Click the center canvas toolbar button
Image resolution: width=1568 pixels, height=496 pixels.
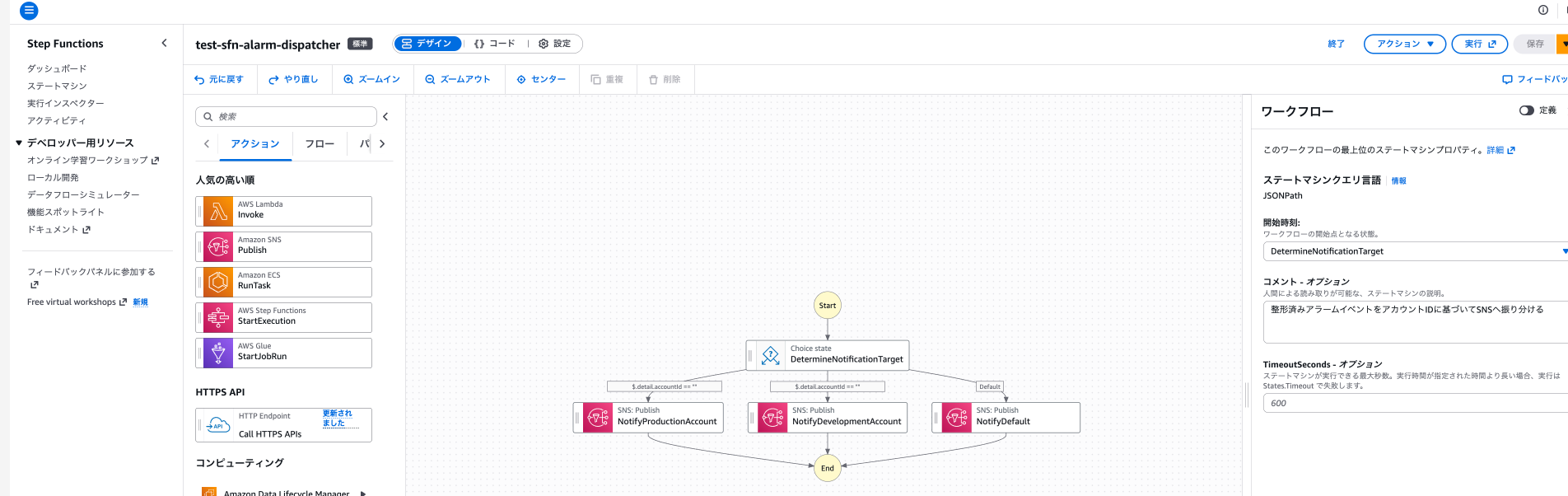(541, 80)
